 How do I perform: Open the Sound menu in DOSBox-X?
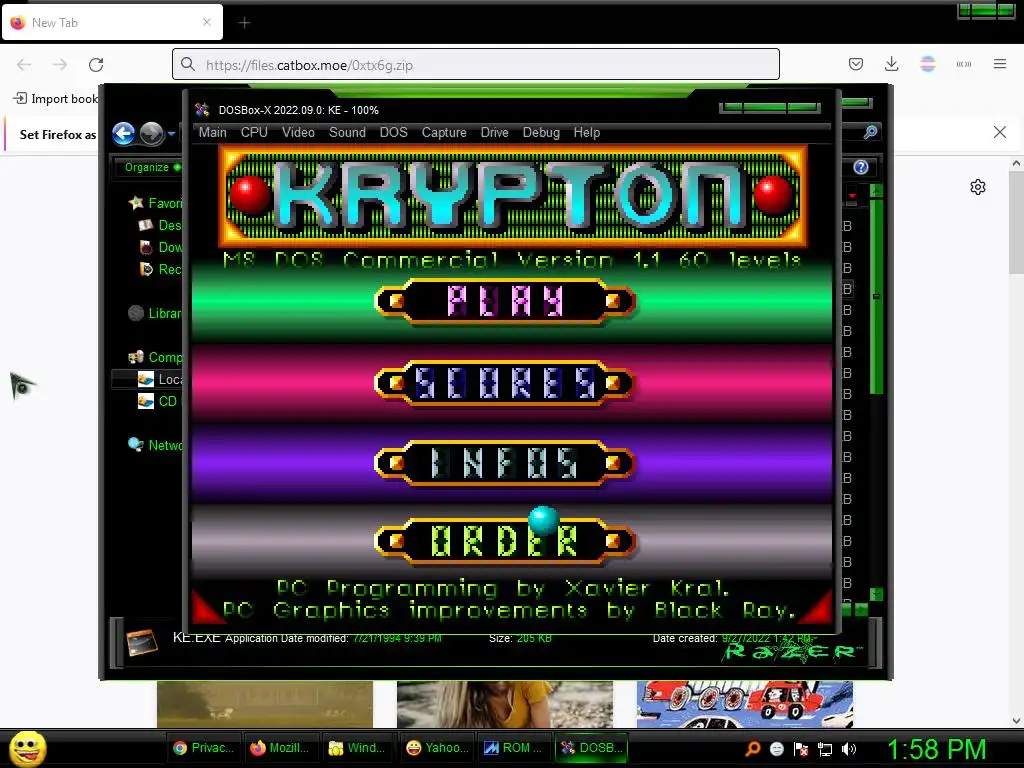[x=347, y=133]
